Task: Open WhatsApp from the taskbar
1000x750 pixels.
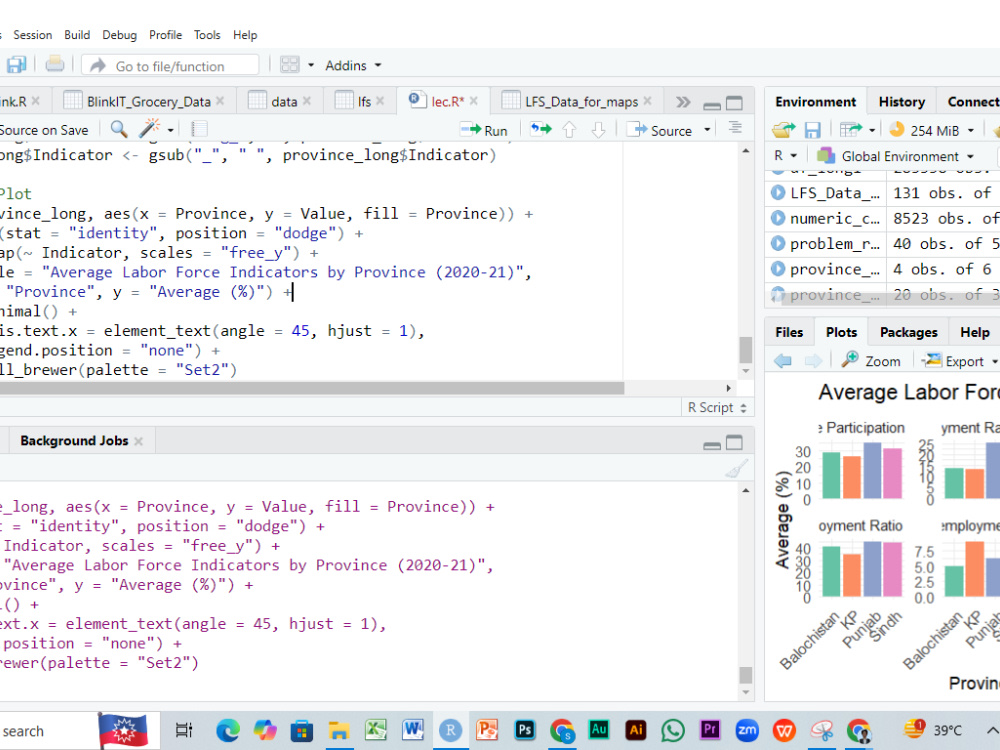Action: coord(673,730)
